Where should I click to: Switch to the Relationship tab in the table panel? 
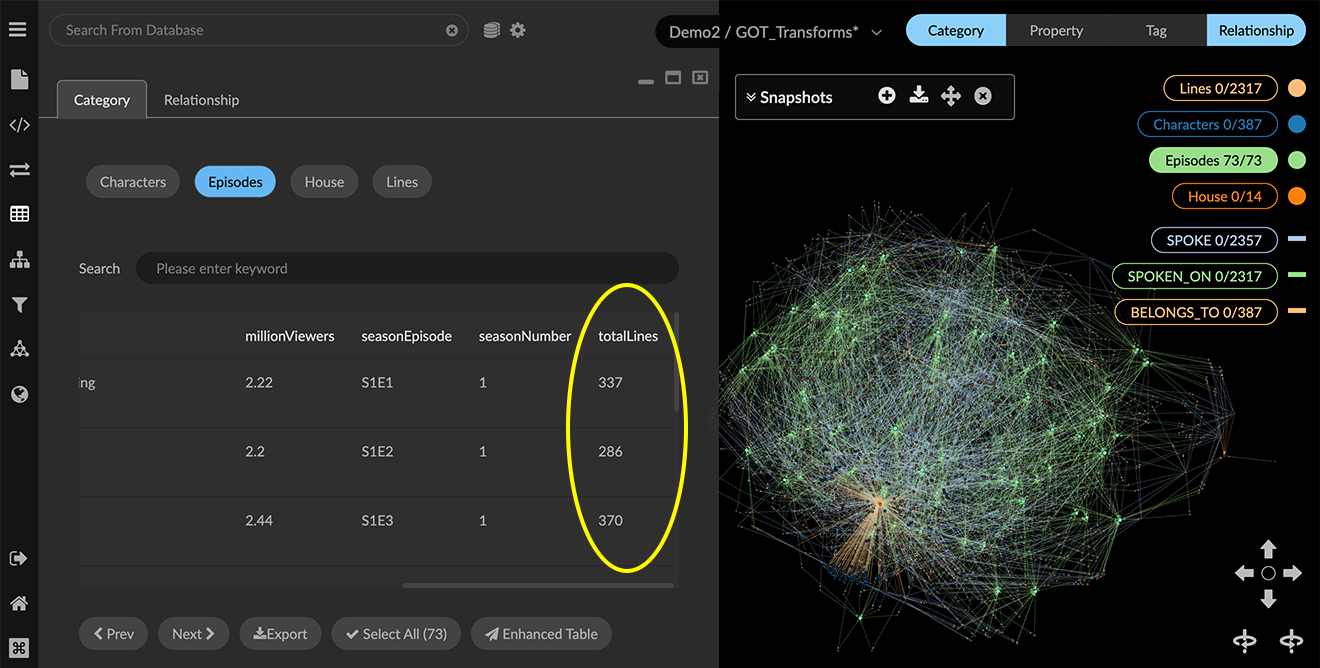pyautogui.click(x=201, y=100)
